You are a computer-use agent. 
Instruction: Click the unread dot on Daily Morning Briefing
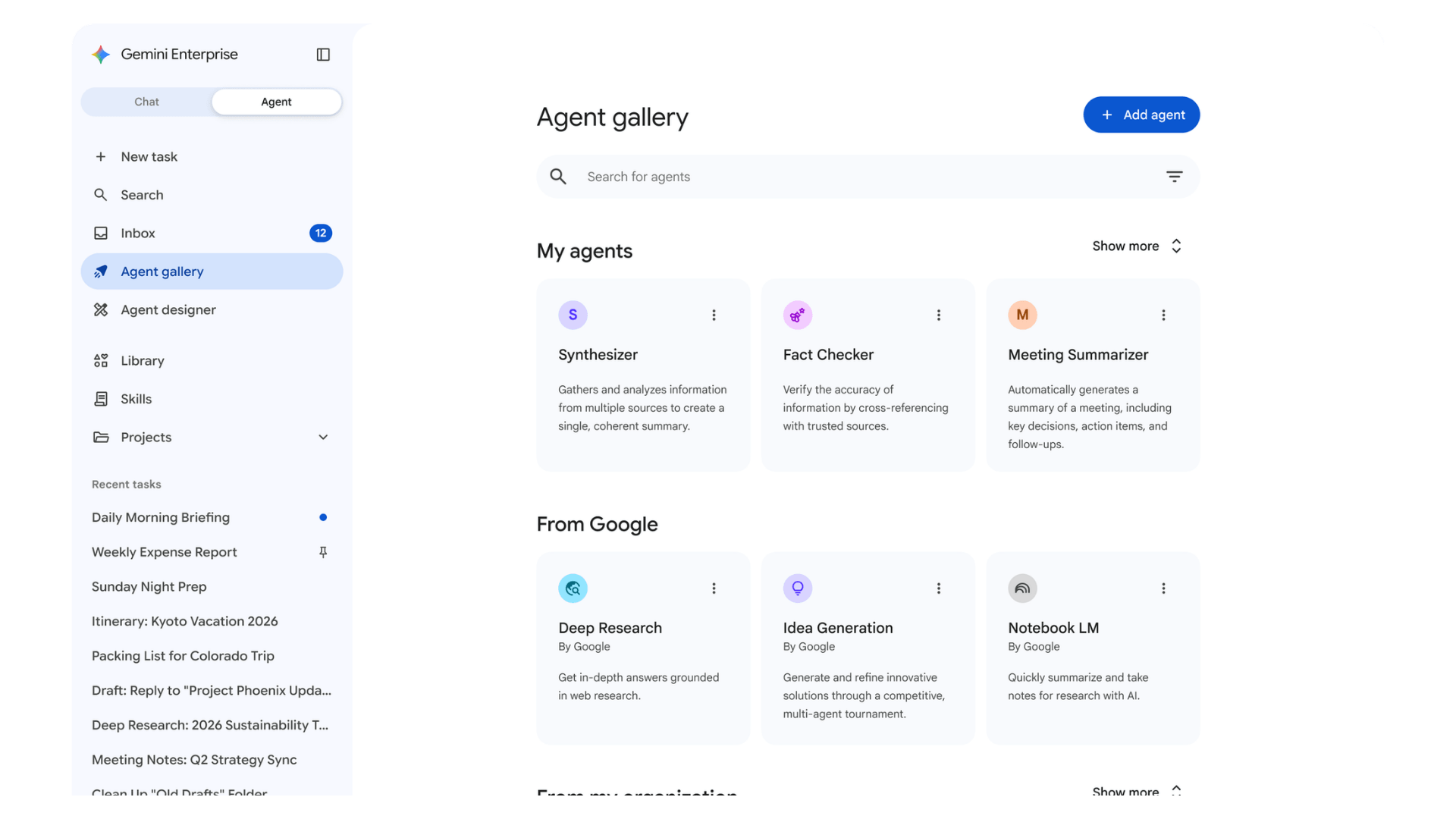click(x=323, y=517)
